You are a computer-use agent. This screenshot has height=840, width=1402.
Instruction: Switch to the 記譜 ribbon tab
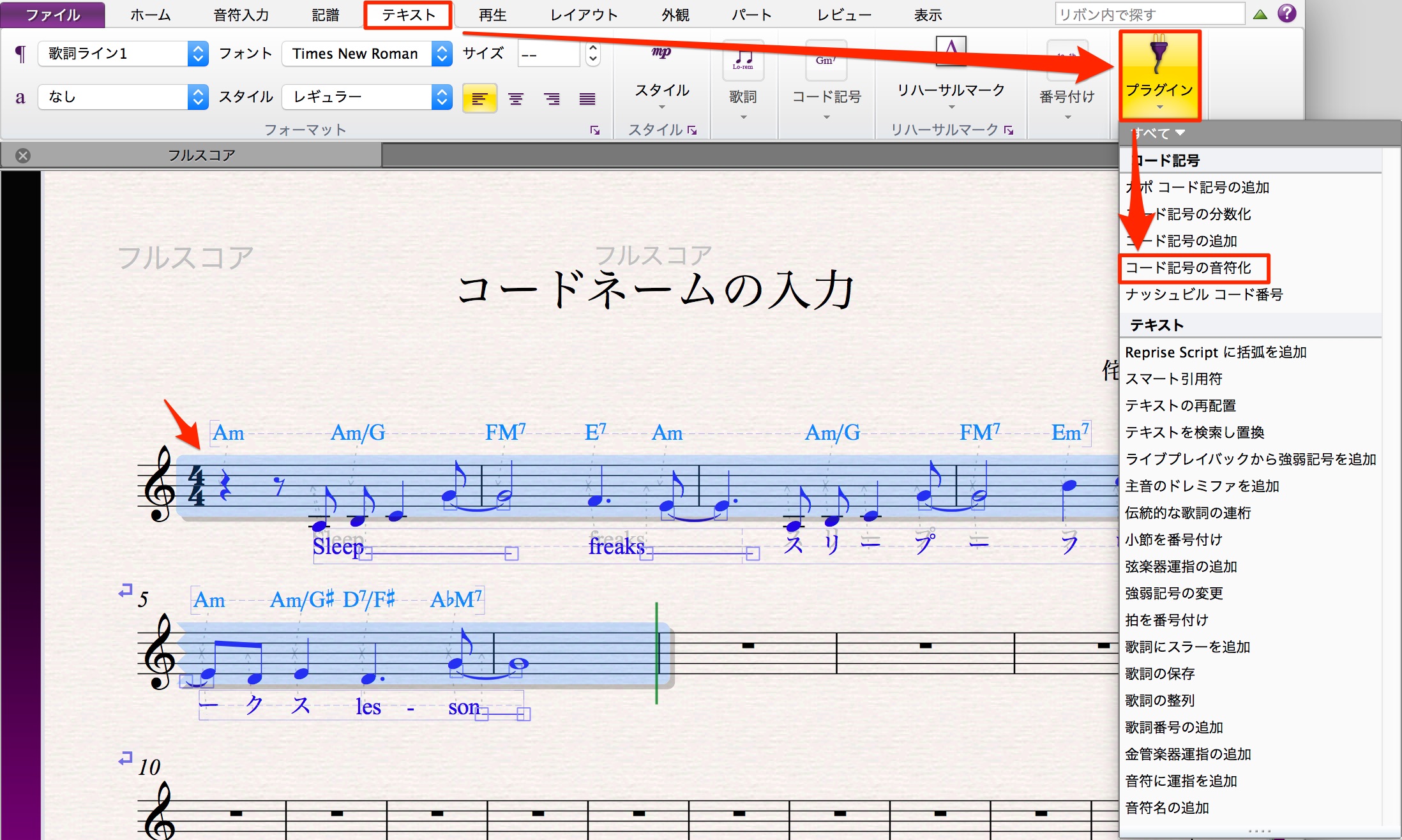tap(326, 15)
